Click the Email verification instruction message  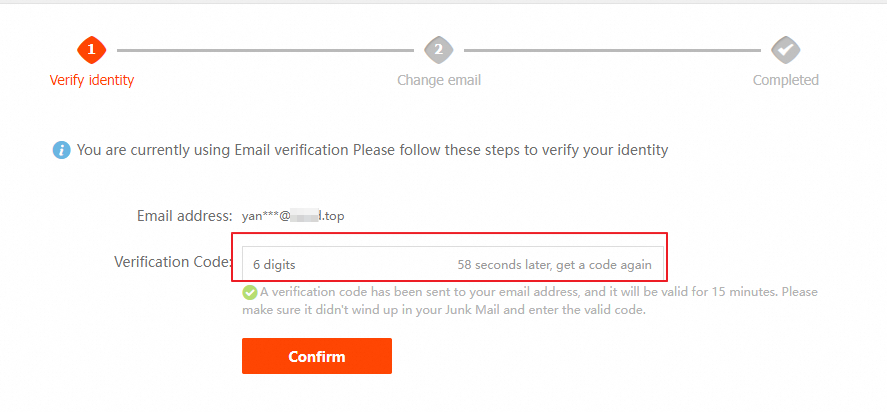coord(372,151)
